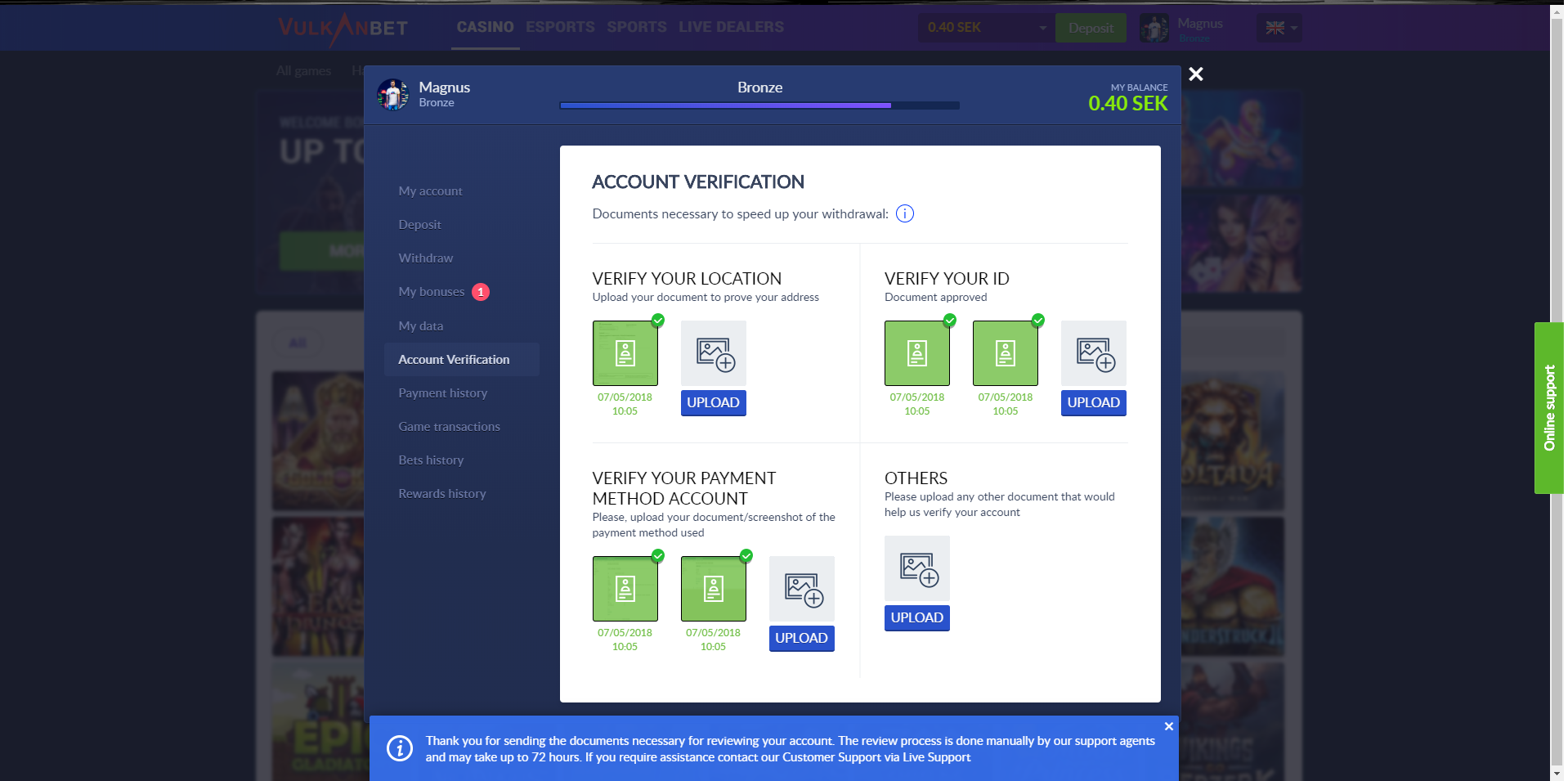
Task: Open My account in sidebar
Action: pos(430,191)
